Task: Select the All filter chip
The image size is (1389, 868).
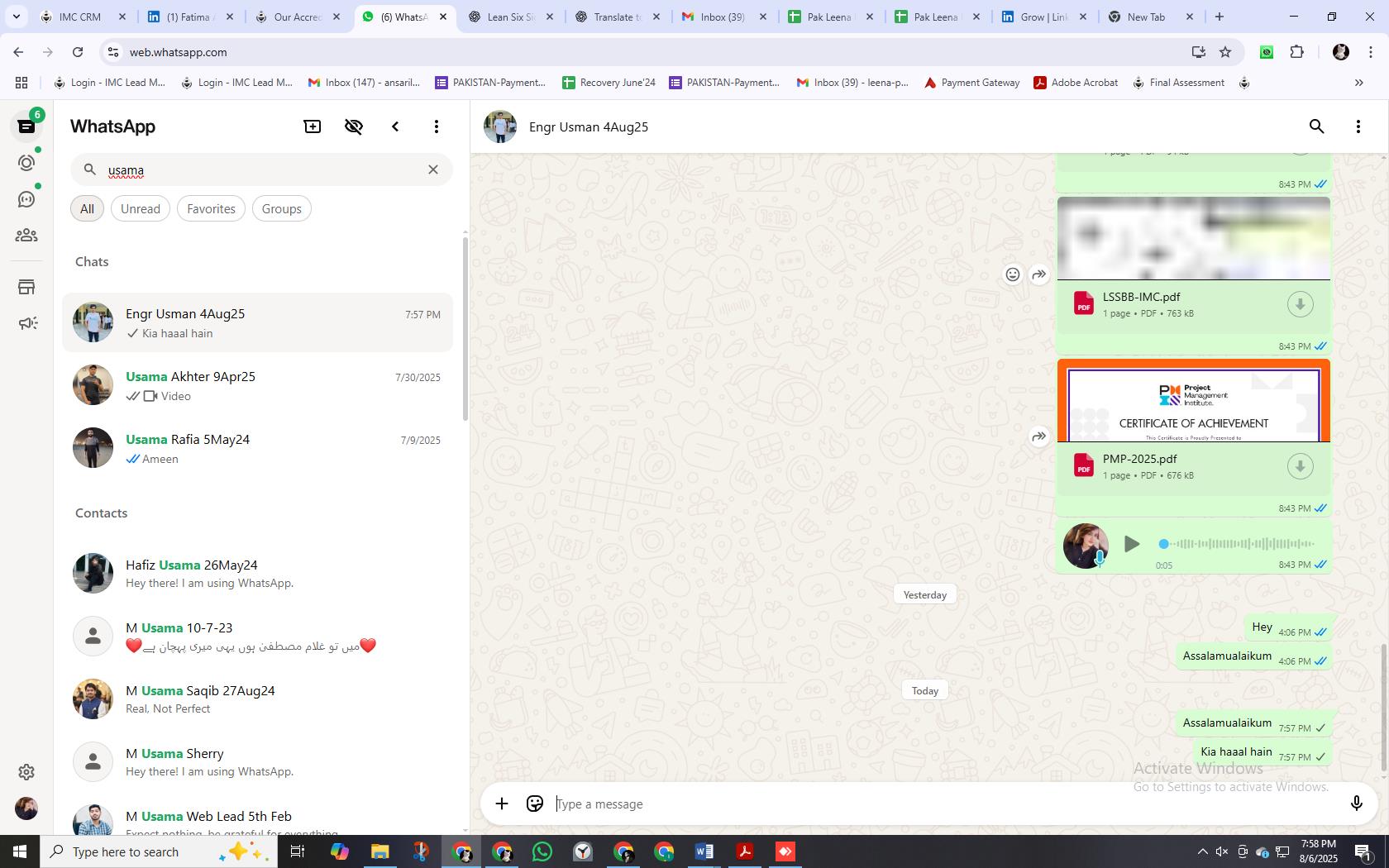Action: pos(87,208)
